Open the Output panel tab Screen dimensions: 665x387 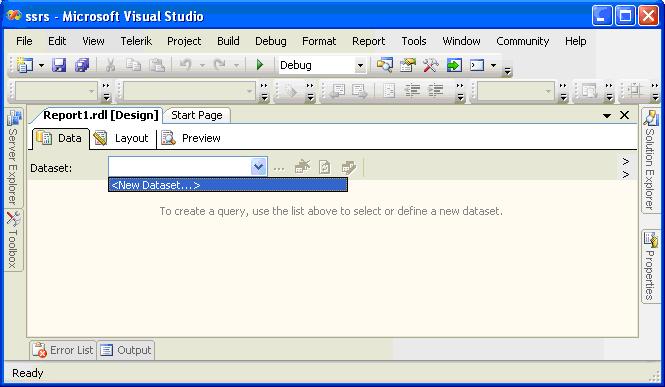point(126,350)
